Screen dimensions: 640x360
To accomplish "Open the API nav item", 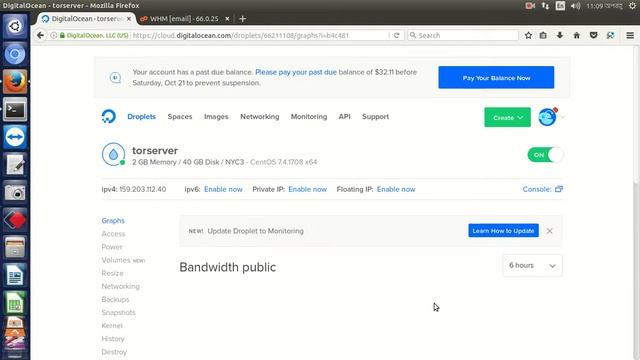I will click(x=344, y=117).
